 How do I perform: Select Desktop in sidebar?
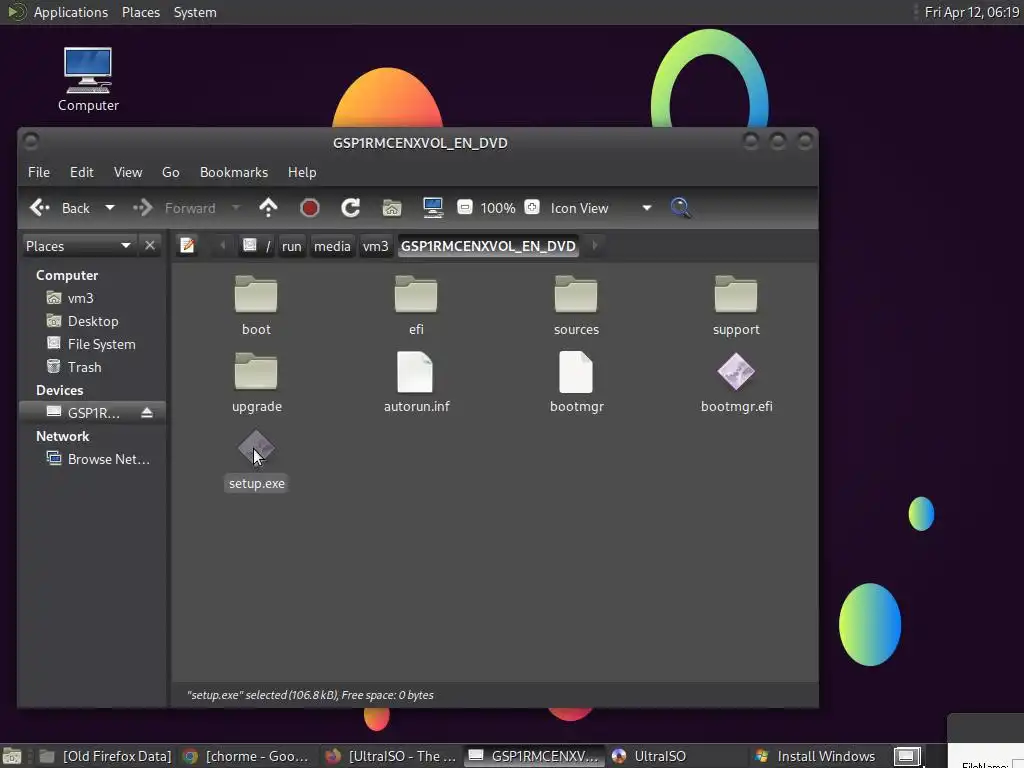click(93, 321)
